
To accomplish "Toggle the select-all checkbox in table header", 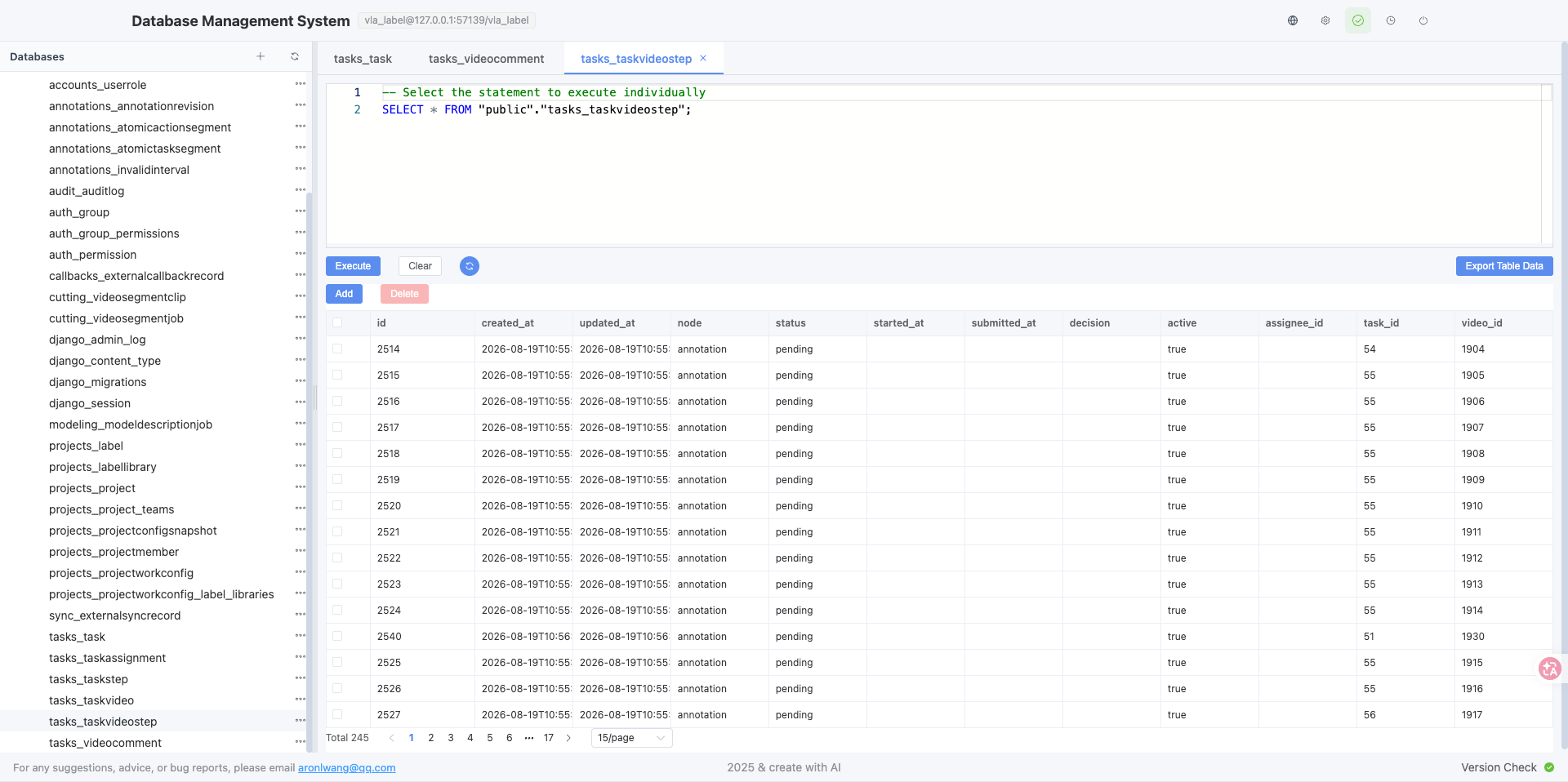I will [x=337, y=322].
